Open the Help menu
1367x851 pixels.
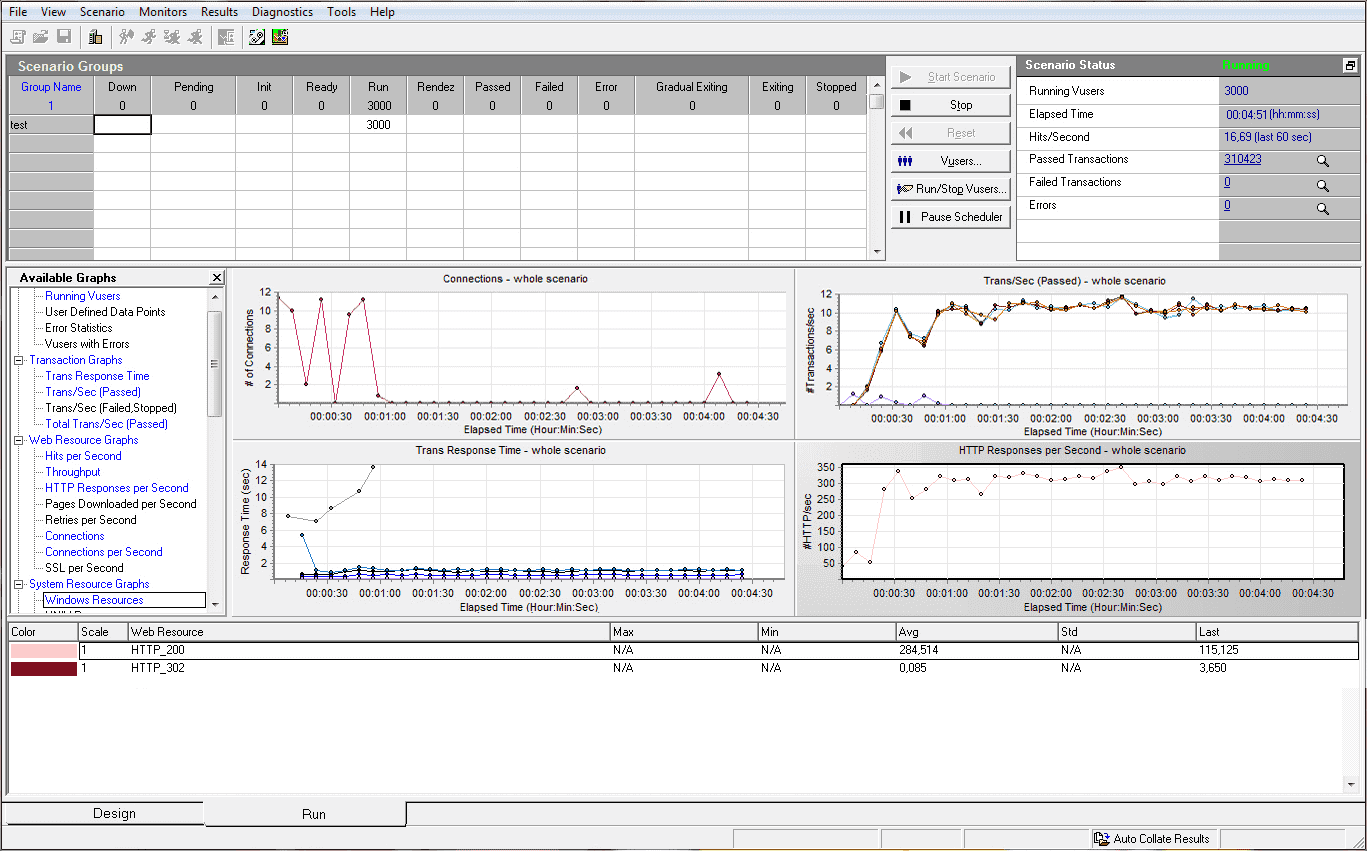point(382,12)
